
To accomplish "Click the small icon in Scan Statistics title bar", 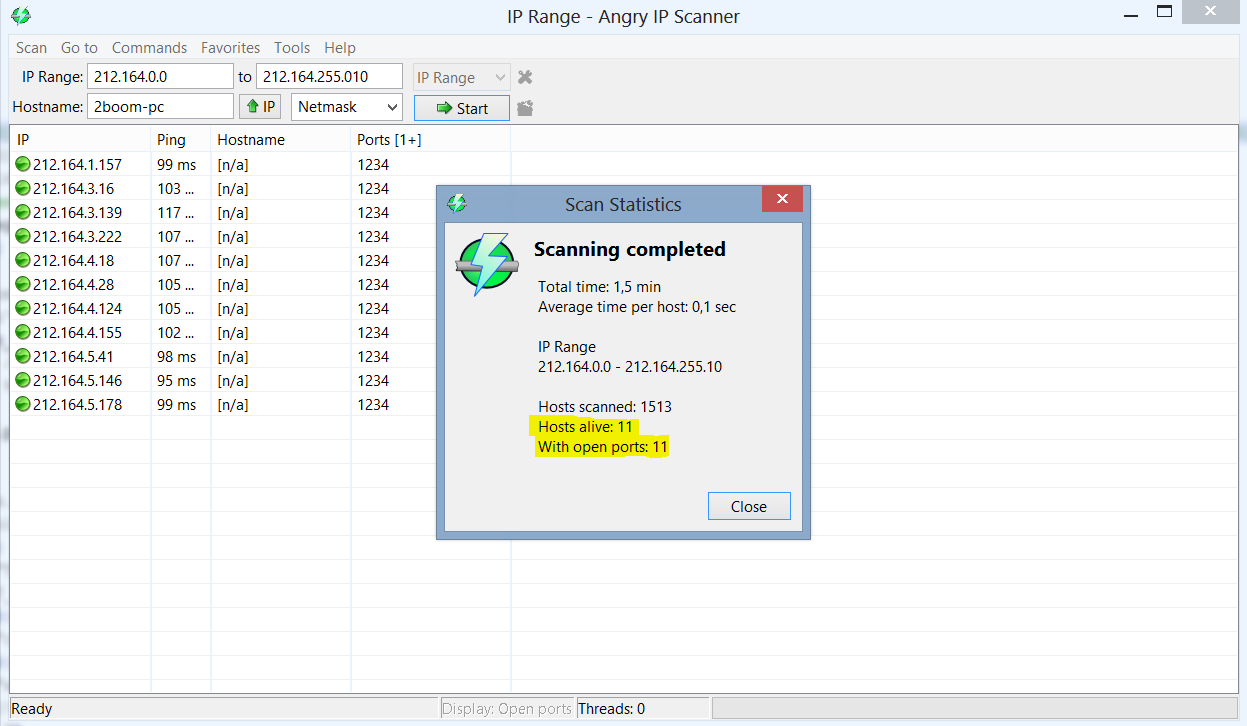I will coord(457,203).
